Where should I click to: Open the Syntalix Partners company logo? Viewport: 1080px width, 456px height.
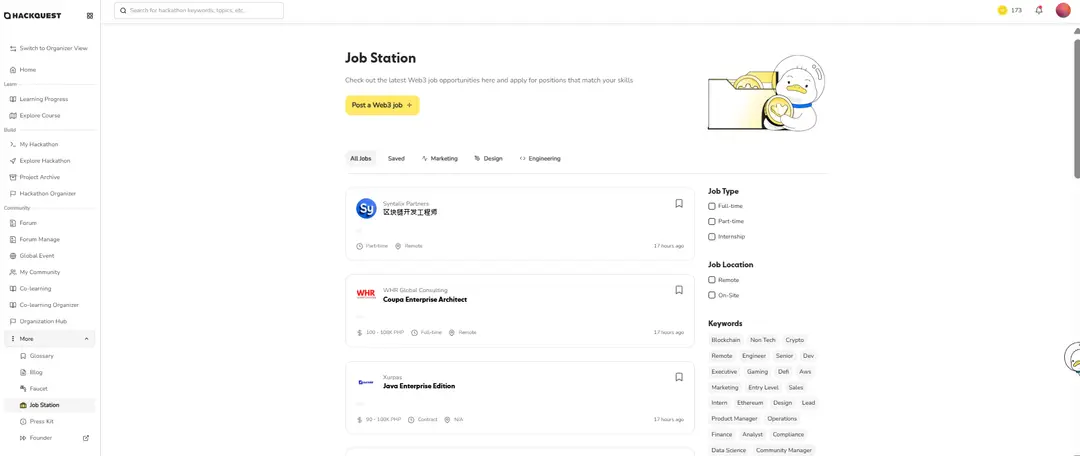(366, 208)
